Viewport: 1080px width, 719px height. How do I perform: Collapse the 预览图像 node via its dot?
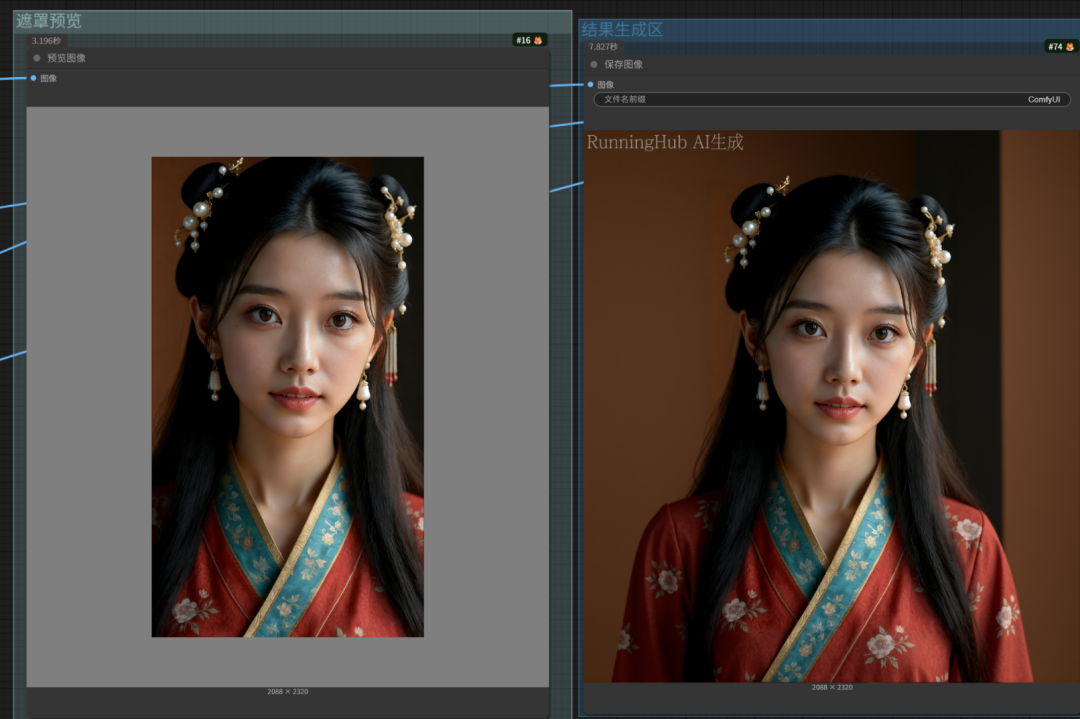pyautogui.click(x=37, y=58)
